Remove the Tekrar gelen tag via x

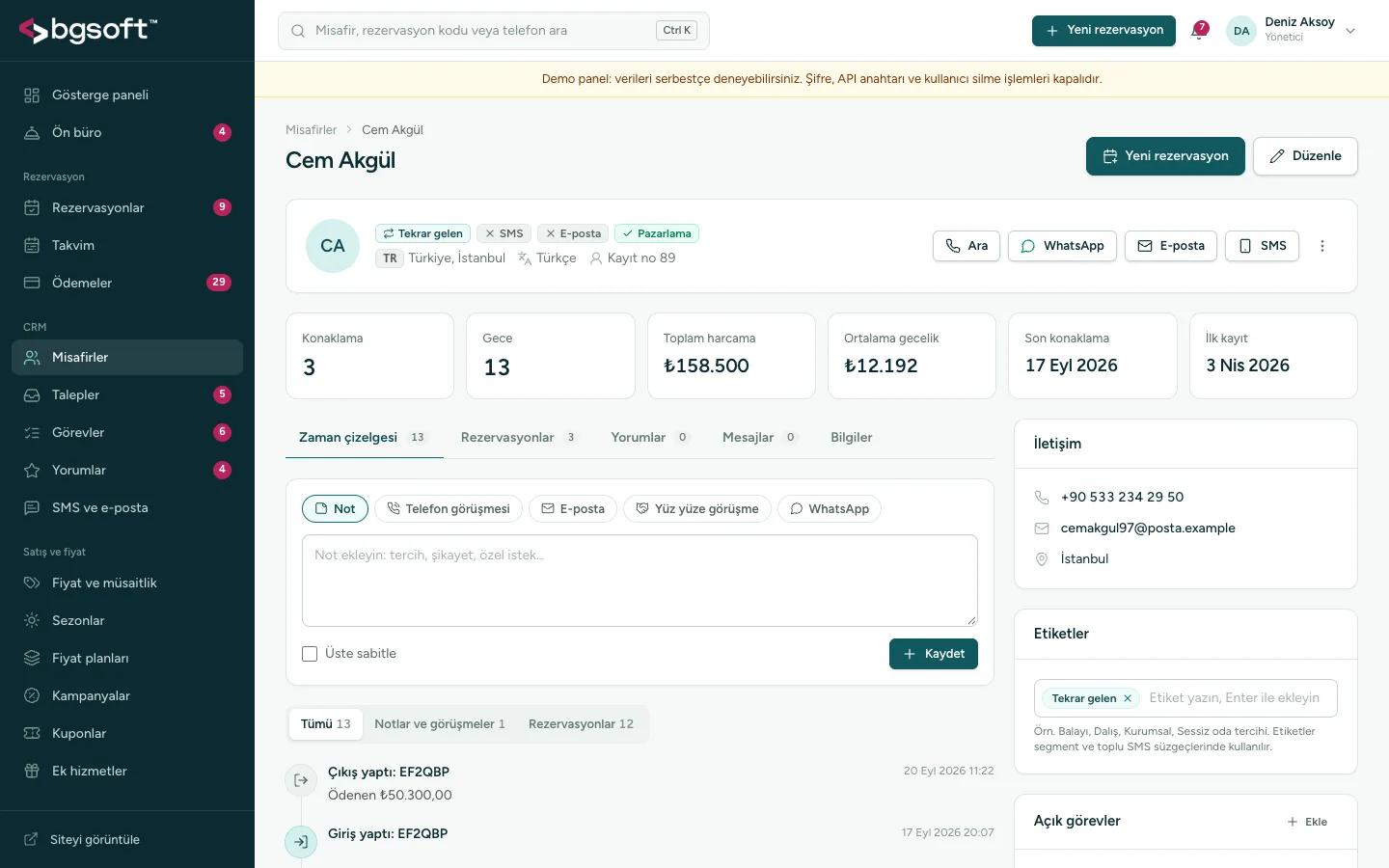tap(1127, 698)
